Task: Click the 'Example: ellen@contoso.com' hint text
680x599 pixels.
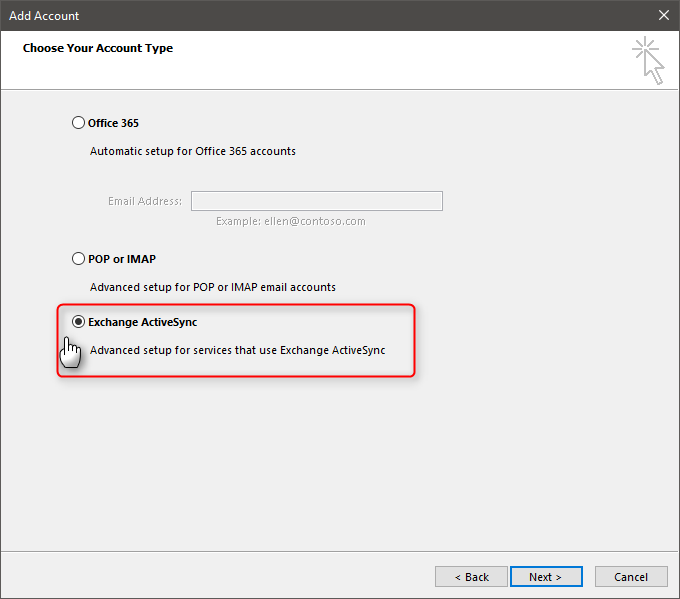Action: pyautogui.click(x=291, y=221)
